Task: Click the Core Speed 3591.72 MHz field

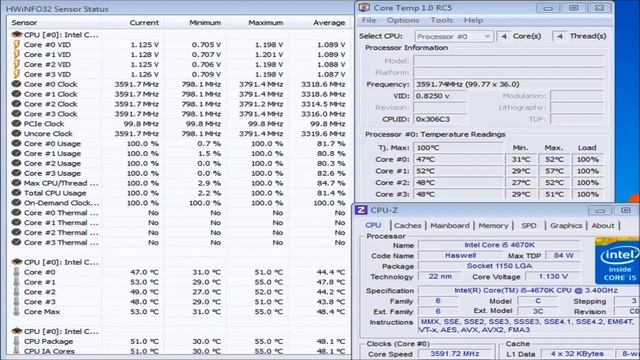Action: pyautogui.click(x=454, y=353)
